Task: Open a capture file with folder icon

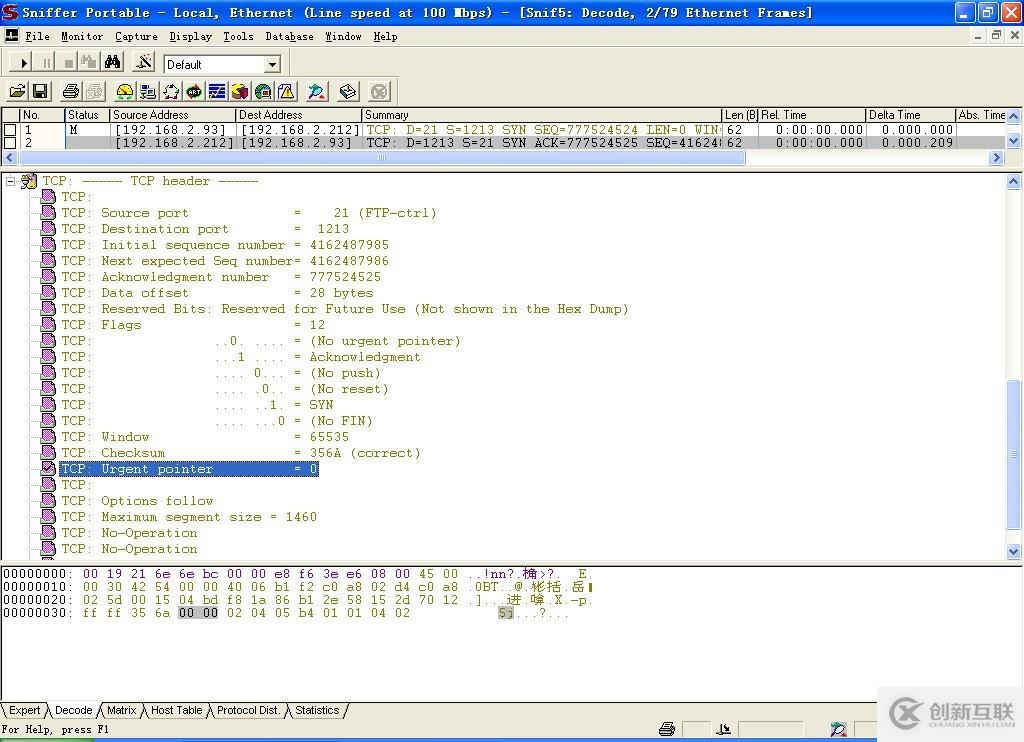Action: point(17,91)
